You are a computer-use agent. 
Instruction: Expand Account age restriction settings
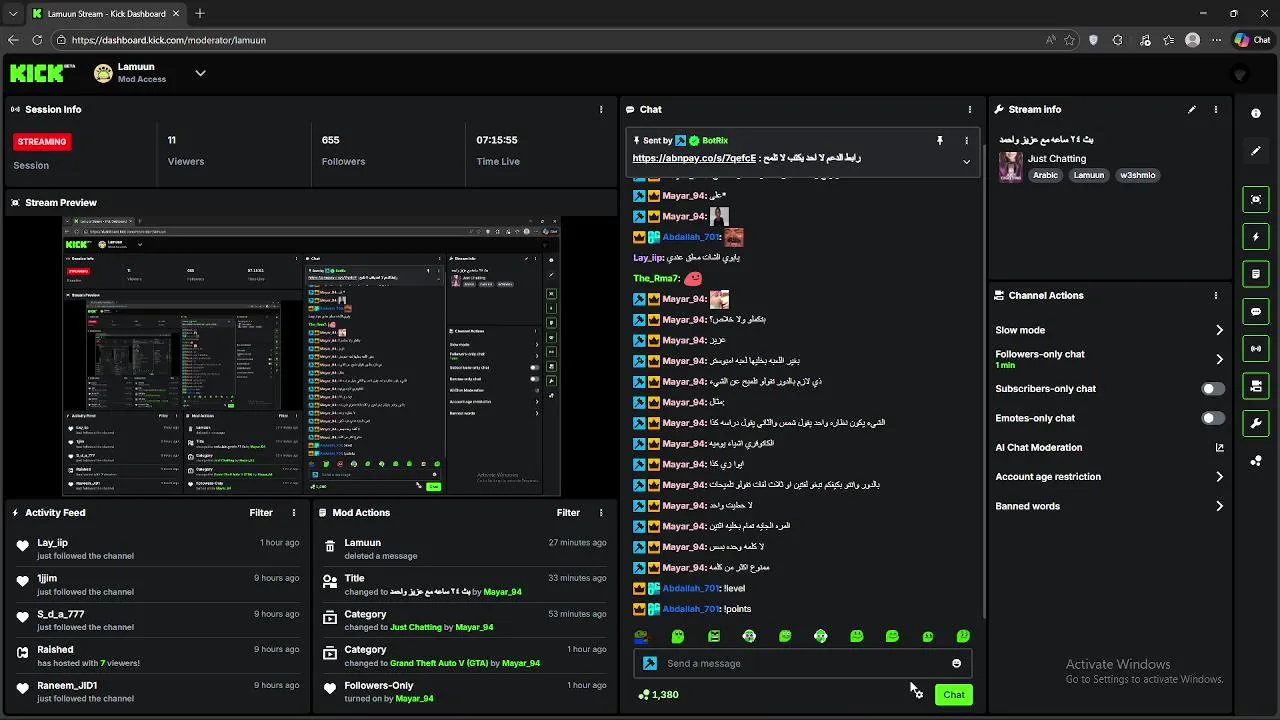pyautogui.click(x=1109, y=477)
